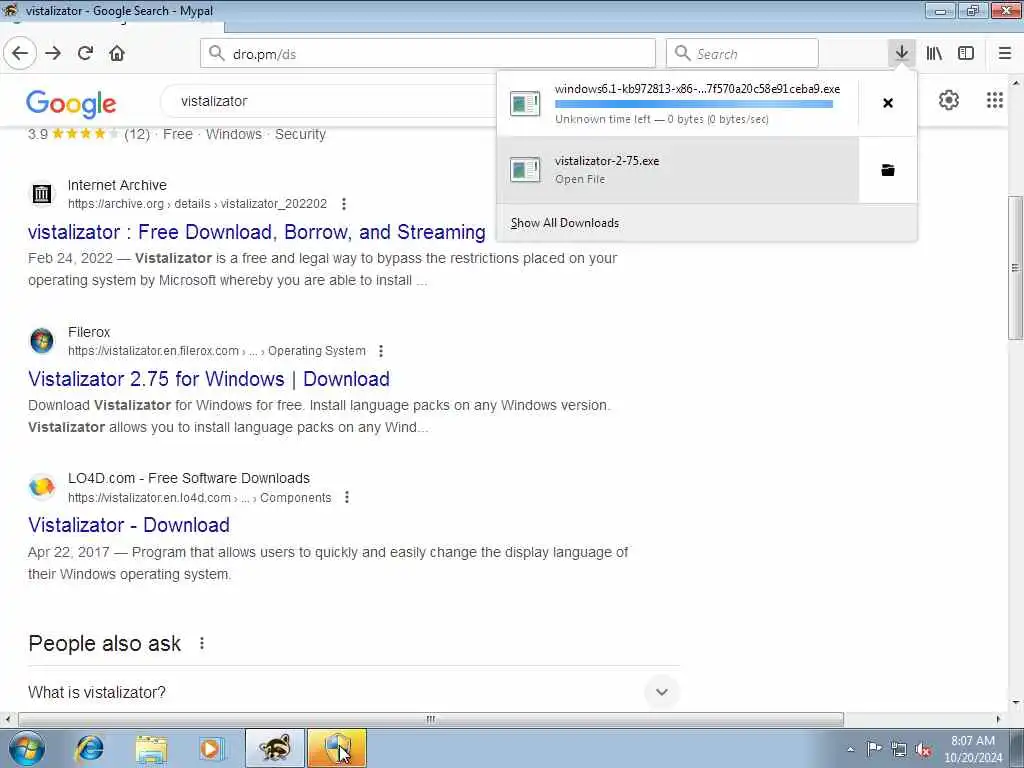Click the horizontal page scrollbar thumb

pyautogui.click(x=431, y=719)
